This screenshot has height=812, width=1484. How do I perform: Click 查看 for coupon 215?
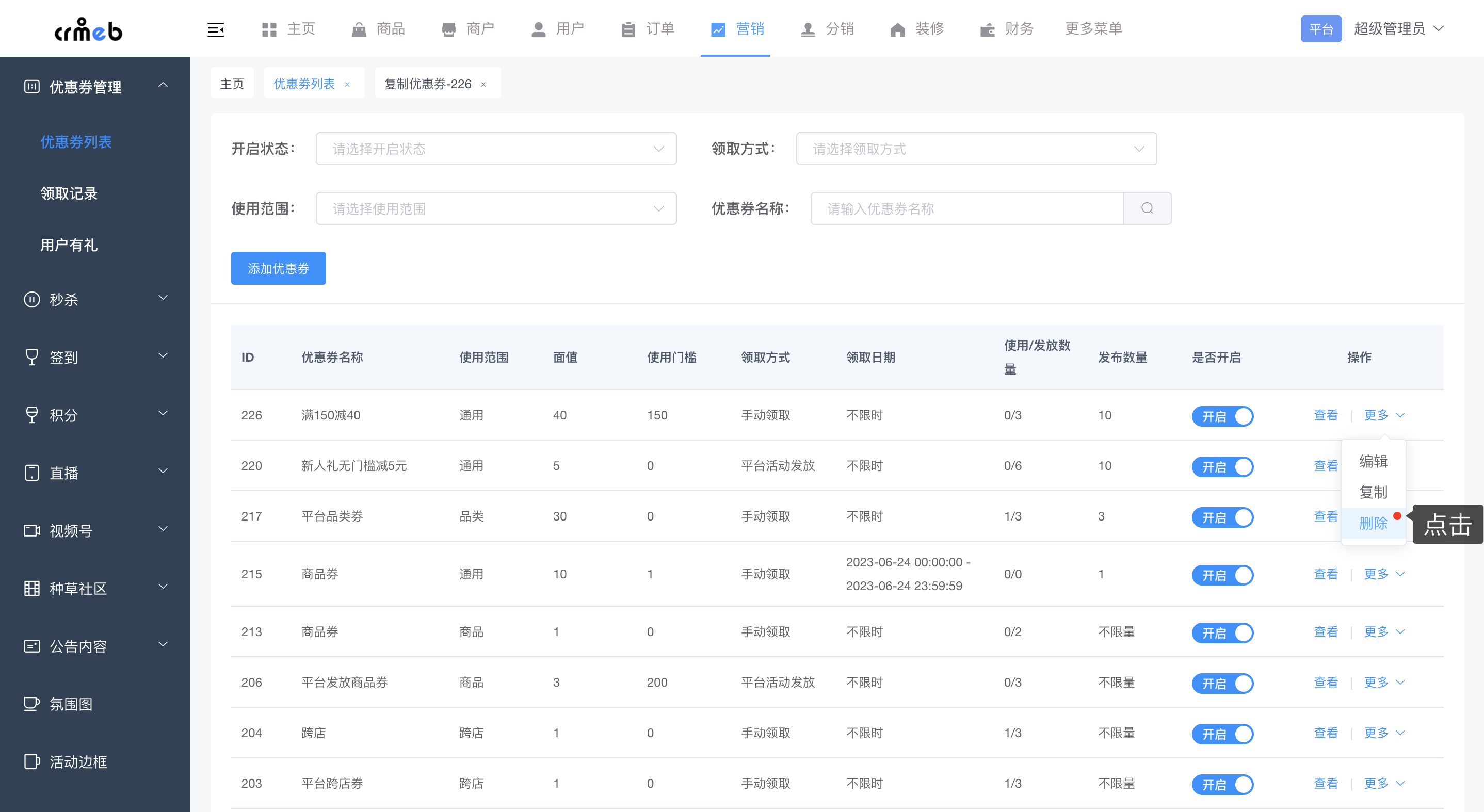pos(1326,574)
